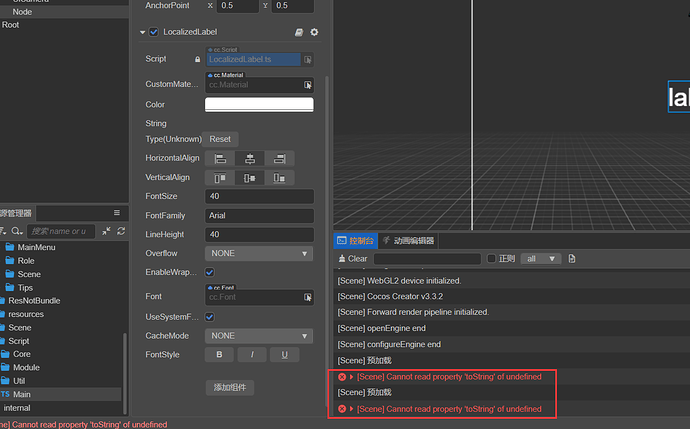Click the Module folder icon
The width and height of the screenshot is (690, 429).
point(5,367)
